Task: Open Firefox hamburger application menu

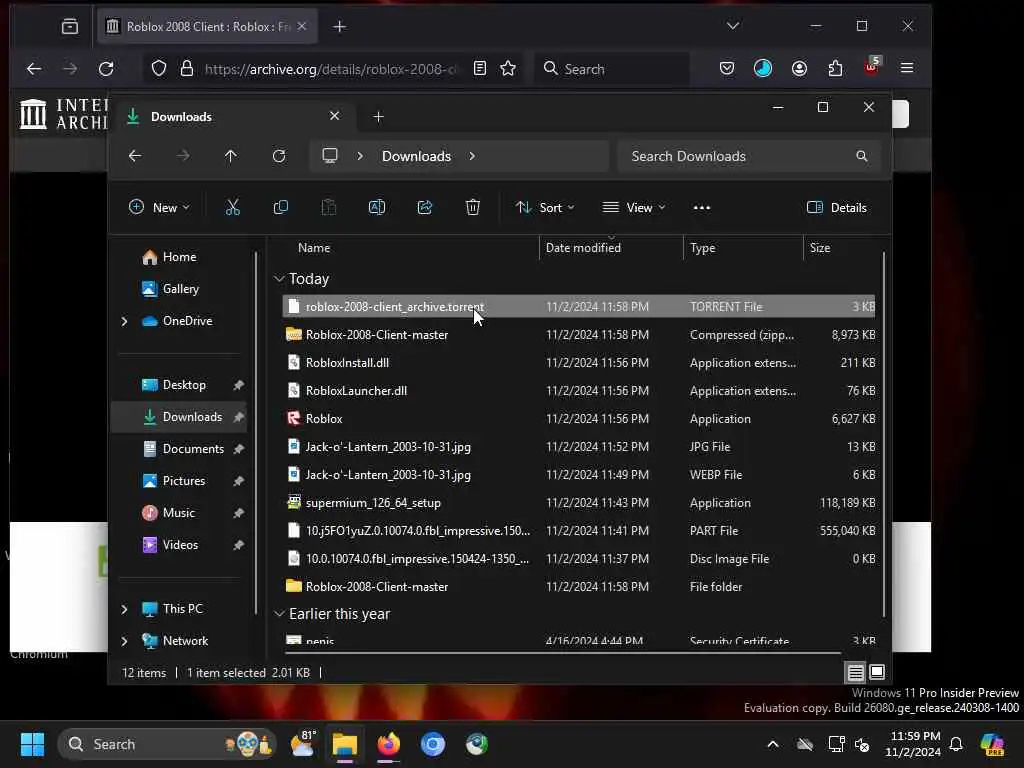Action: 907,69
